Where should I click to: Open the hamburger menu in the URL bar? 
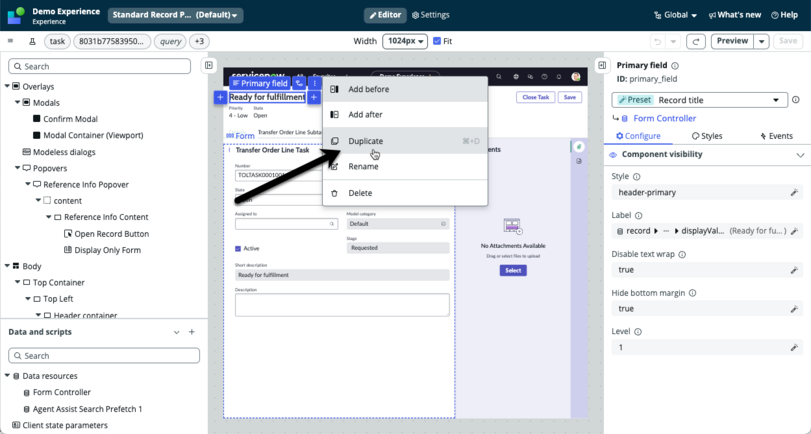[10, 41]
